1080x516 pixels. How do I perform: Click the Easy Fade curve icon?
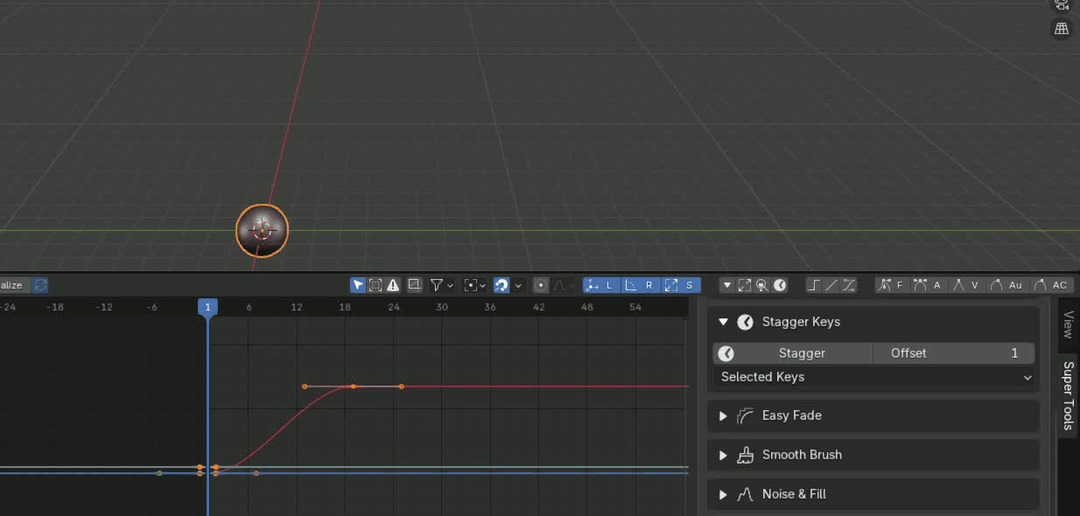745,415
